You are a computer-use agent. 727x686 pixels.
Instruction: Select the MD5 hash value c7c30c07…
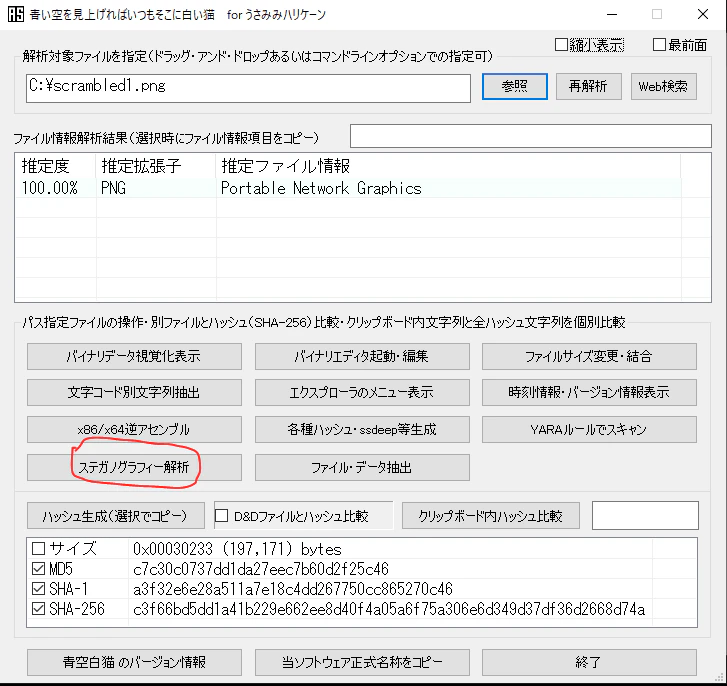click(x=261, y=569)
